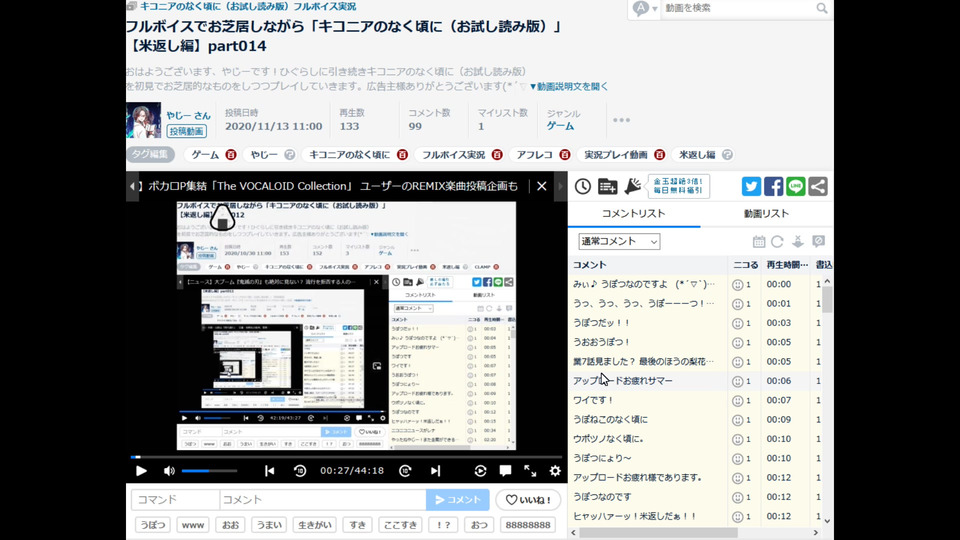
Task: Share on Facebook icon
Action: coord(773,186)
